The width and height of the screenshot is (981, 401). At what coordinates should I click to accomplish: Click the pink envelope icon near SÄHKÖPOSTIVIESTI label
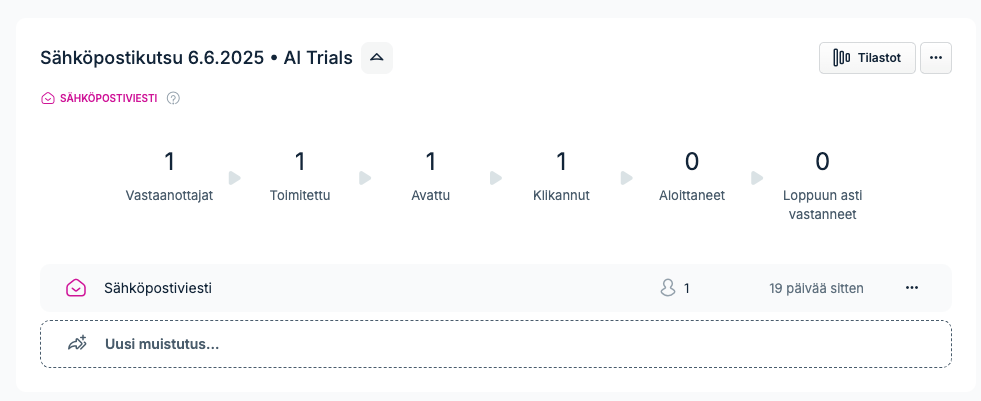point(48,98)
